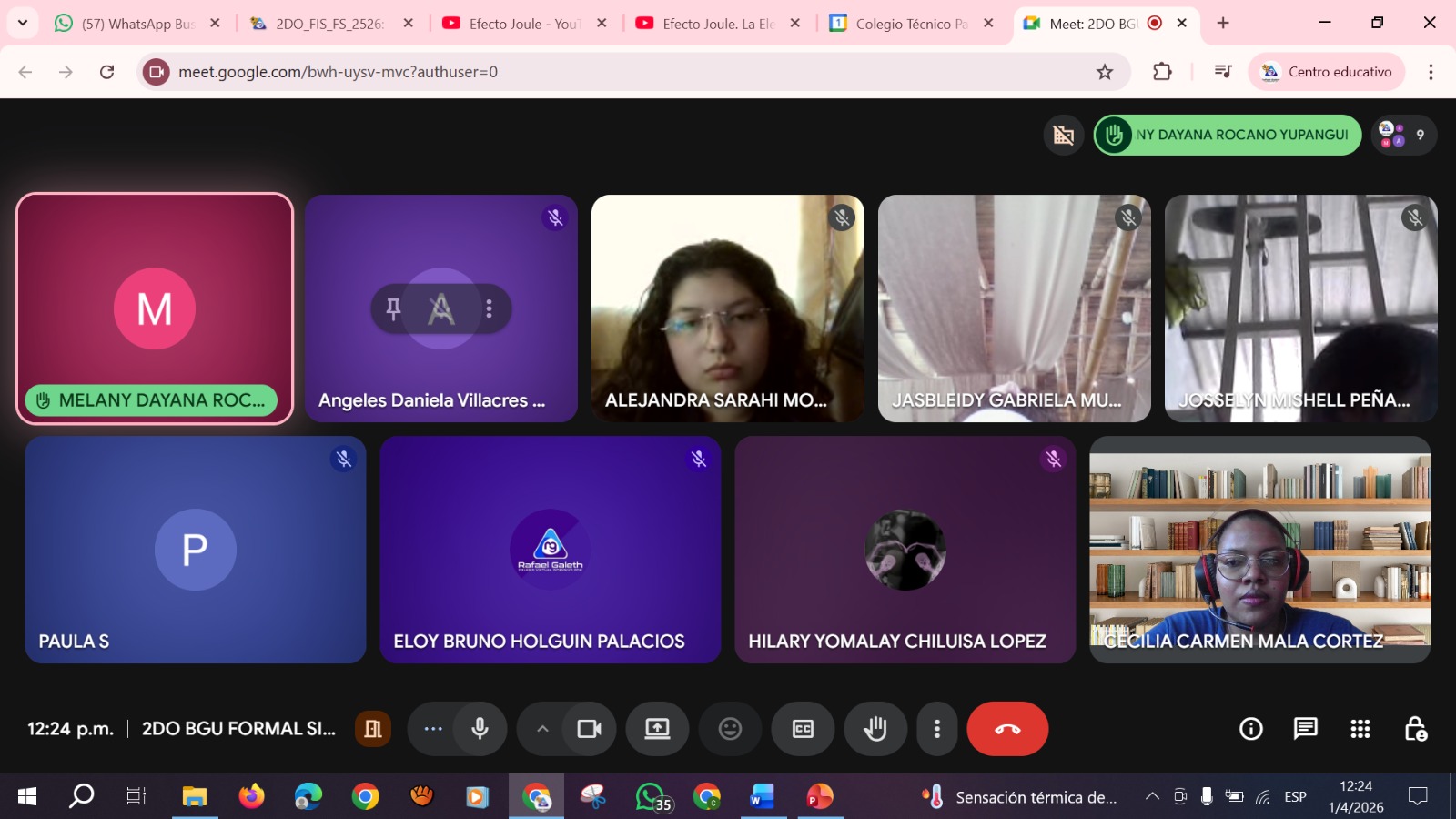Open More options menu in call bar
Screen dimensions: 1456x819
click(x=936, y=729)
